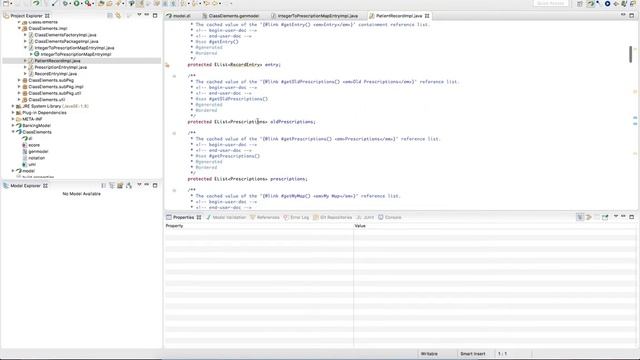Select the ClassElements.util package

(x=47, y=100)
